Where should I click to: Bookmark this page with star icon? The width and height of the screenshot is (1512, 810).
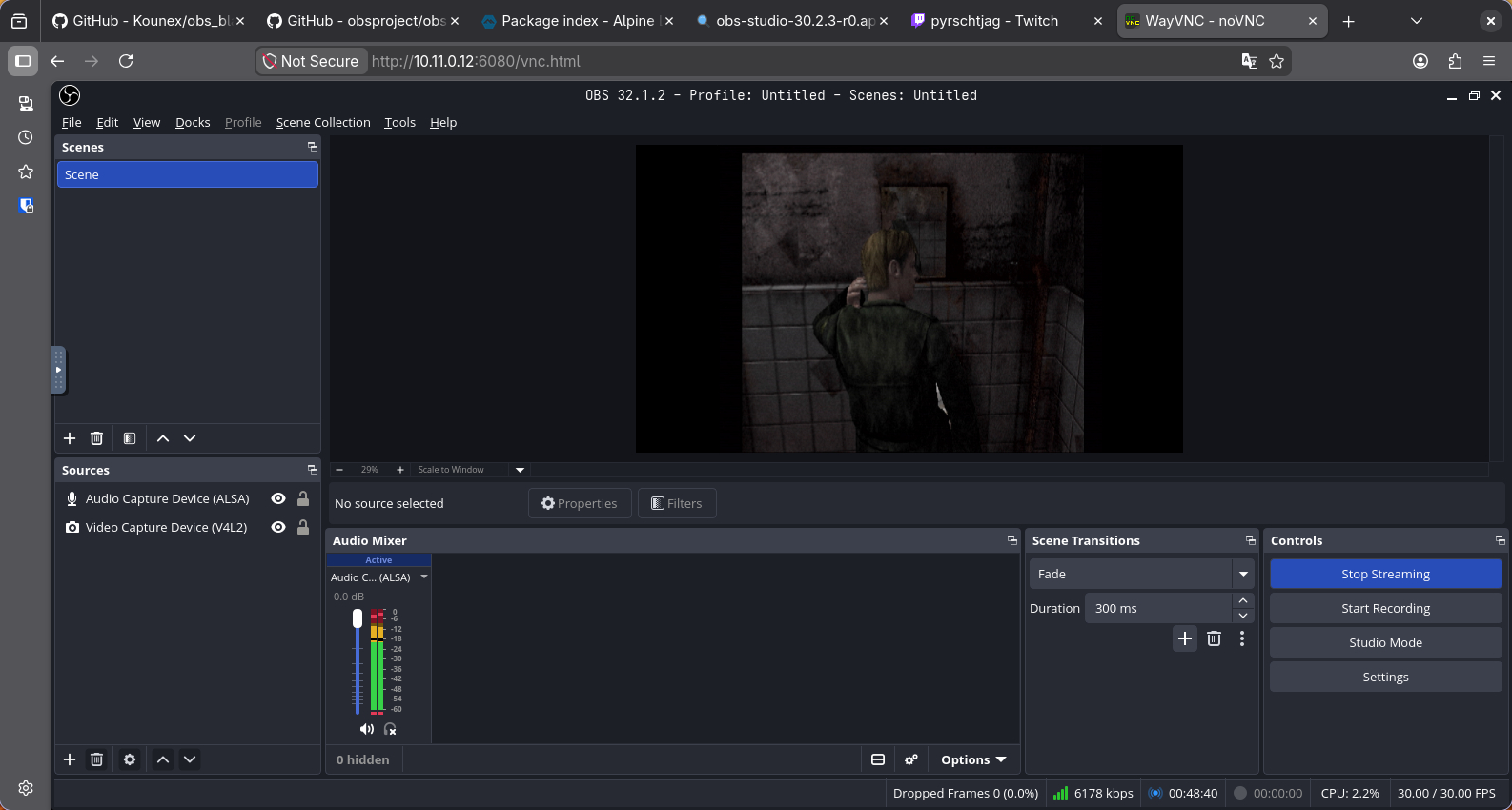tap(1277, 61)
